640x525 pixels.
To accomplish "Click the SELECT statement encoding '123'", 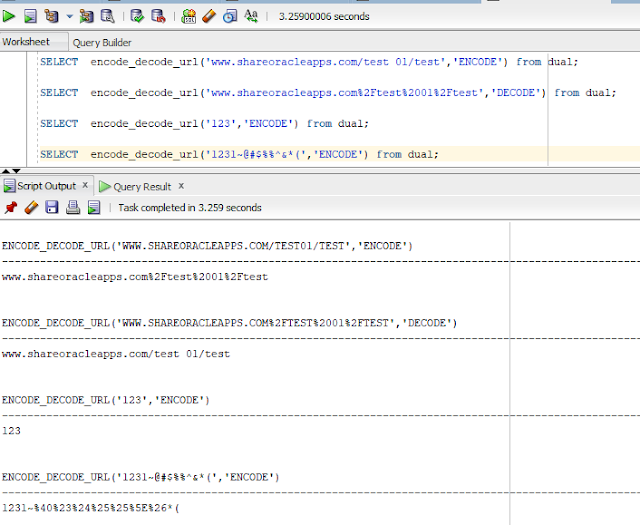I will point(204,124).
